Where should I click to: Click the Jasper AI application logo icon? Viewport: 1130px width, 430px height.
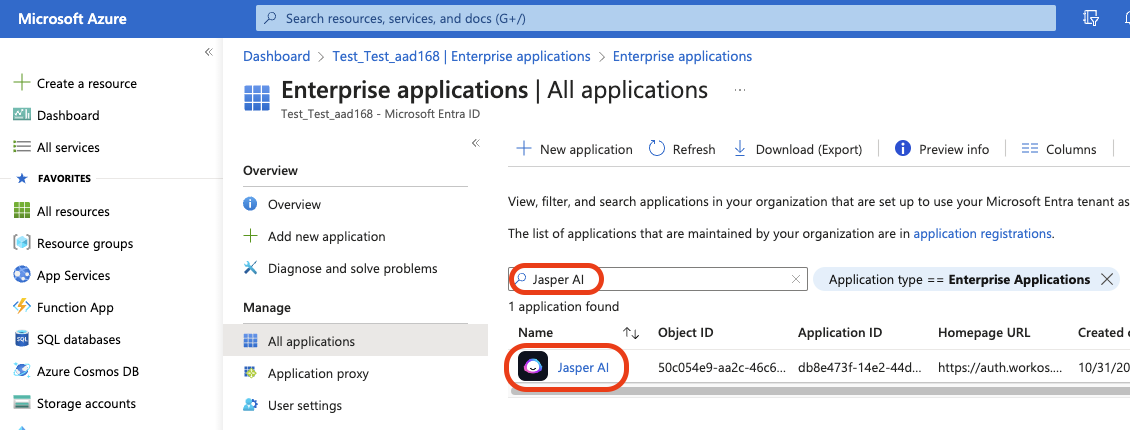[534, 367]
